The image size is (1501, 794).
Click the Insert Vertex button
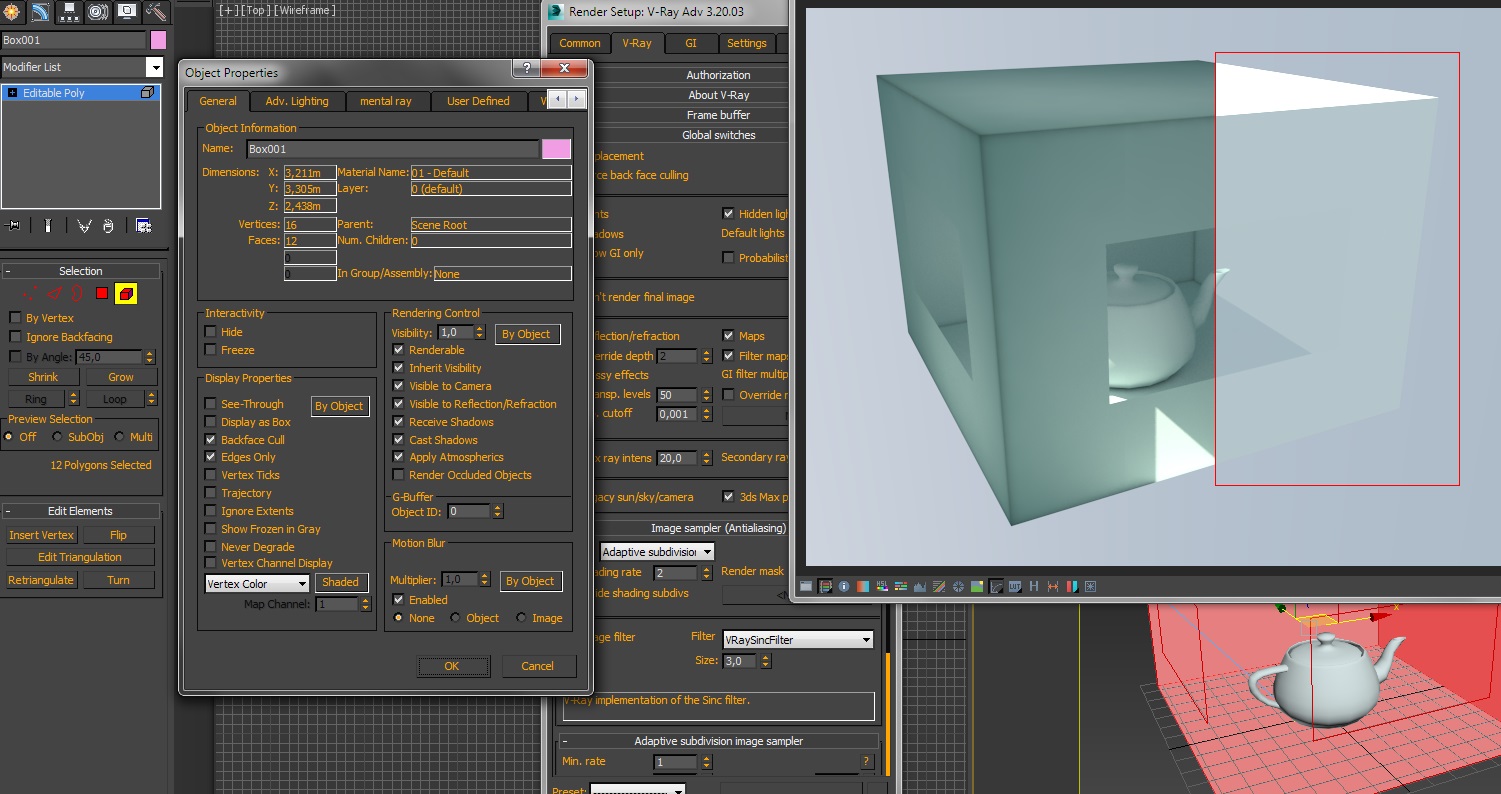pyautogui.click(x=42, y=535)
